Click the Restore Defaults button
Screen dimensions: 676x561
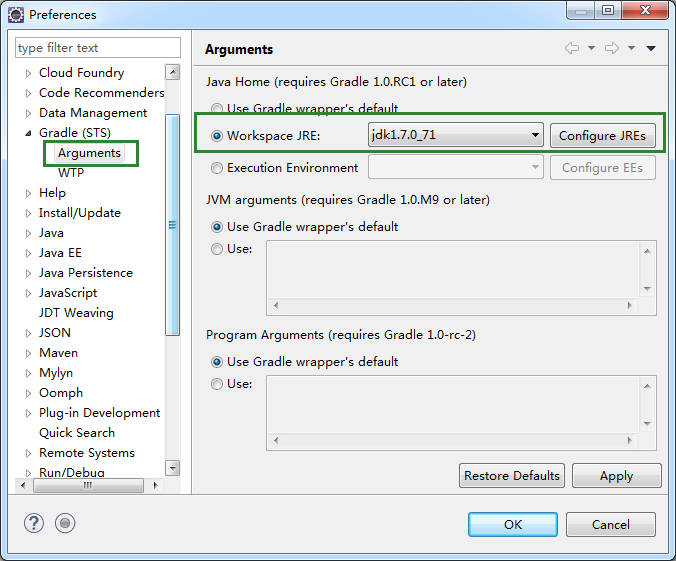point(512,476)
